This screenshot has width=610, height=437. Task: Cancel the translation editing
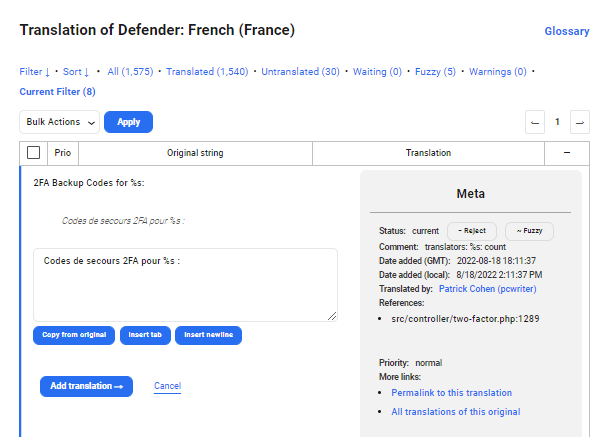pyautogui.click(x=167, y=386)
